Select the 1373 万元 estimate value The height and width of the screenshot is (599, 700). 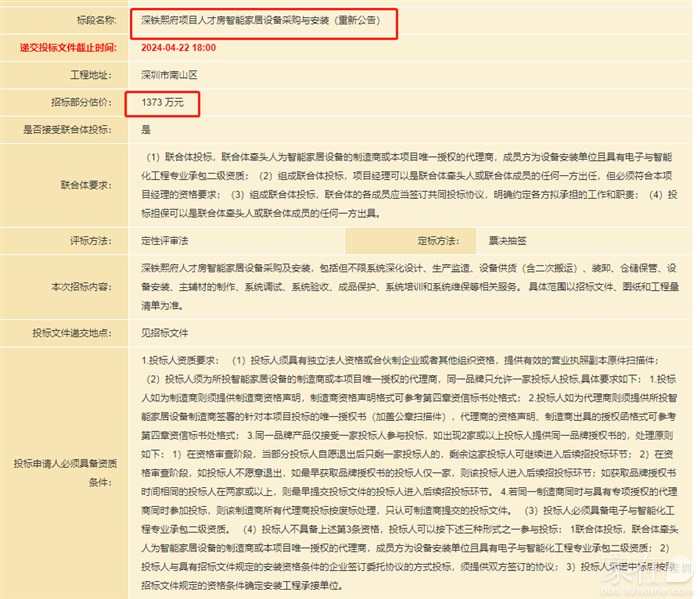tap(164, 102)
